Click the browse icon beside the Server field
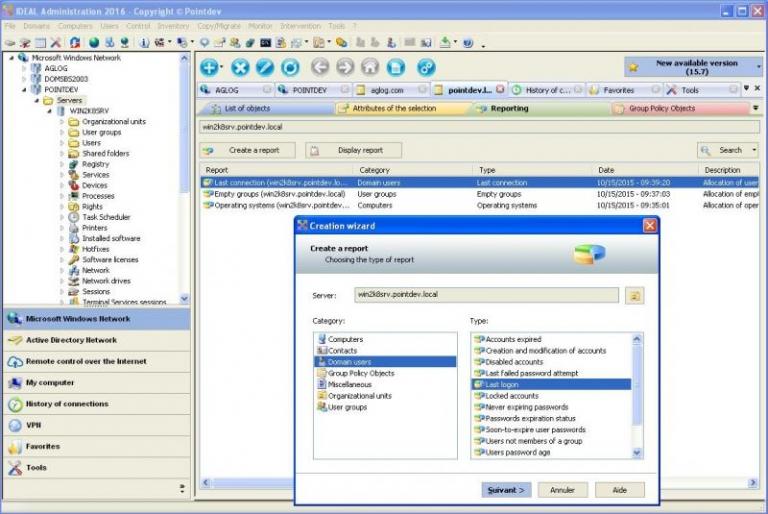Viewport: 768px width, 514px height. (634, 296)
